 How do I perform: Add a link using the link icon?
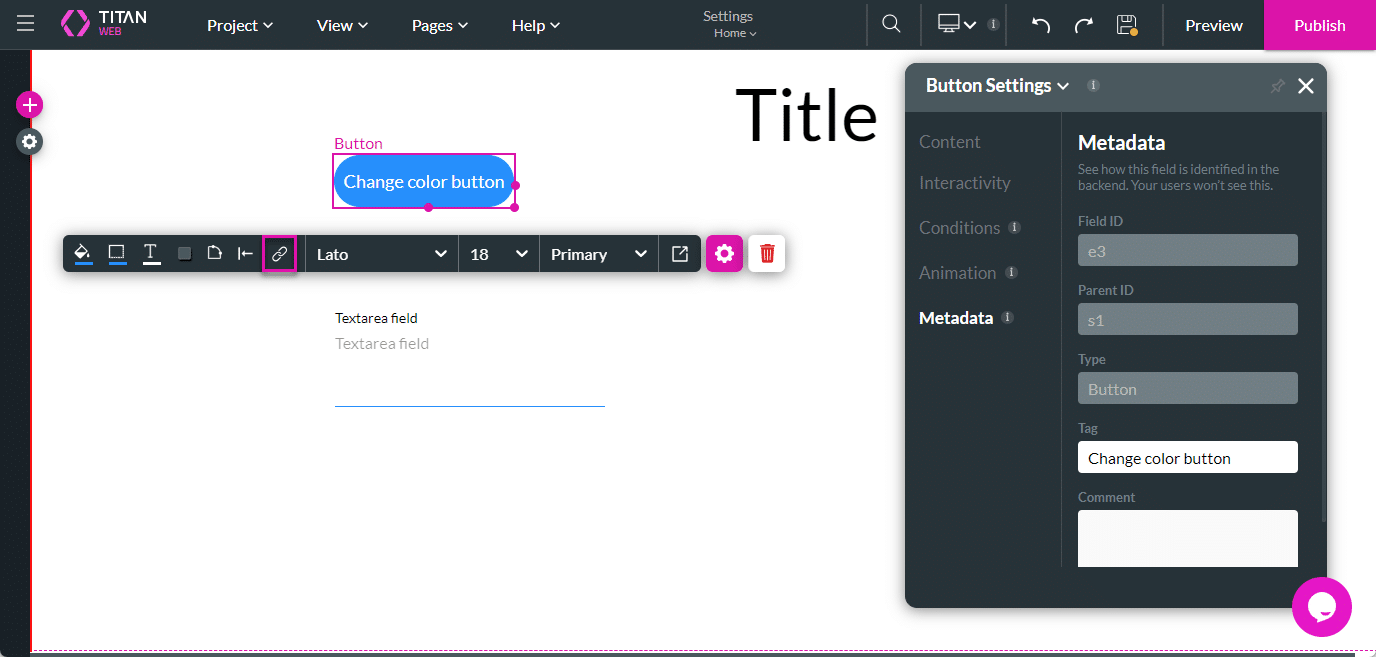pyautogui.click(x=279, y=253)
